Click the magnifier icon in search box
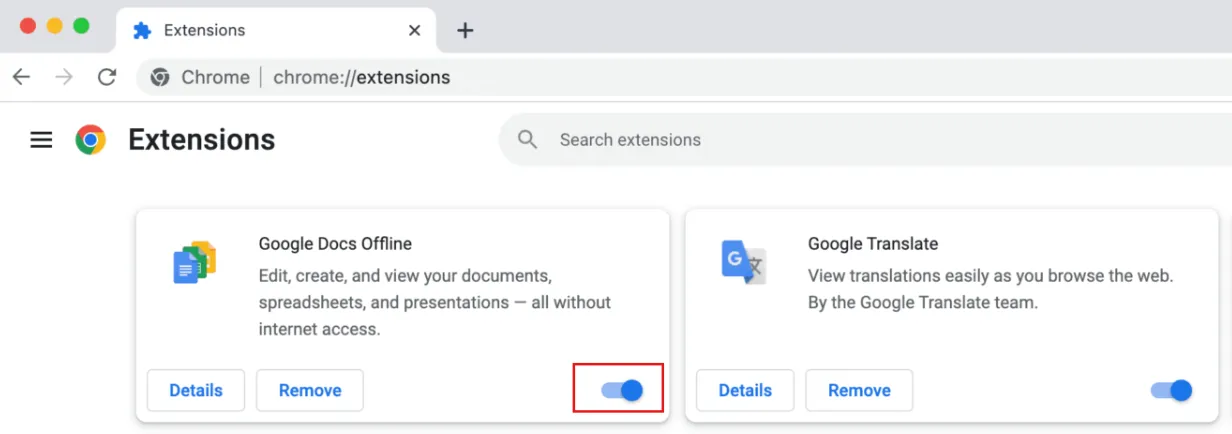1232x434 pixels. tap(528, 140)
